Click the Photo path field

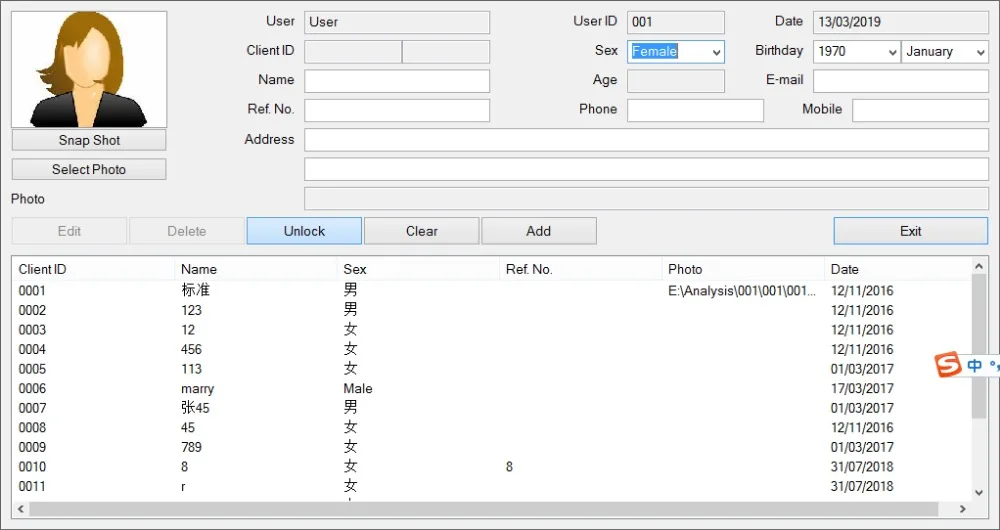coord(646,198)
